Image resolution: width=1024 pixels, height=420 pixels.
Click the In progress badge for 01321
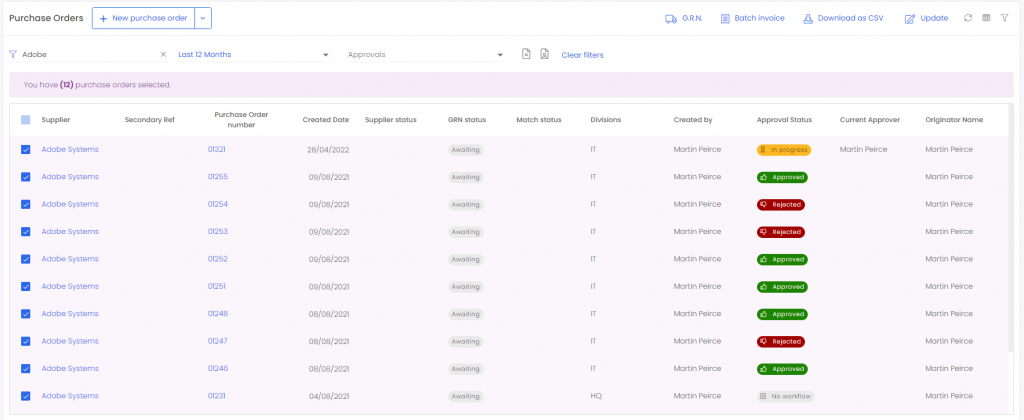(784, 150)
